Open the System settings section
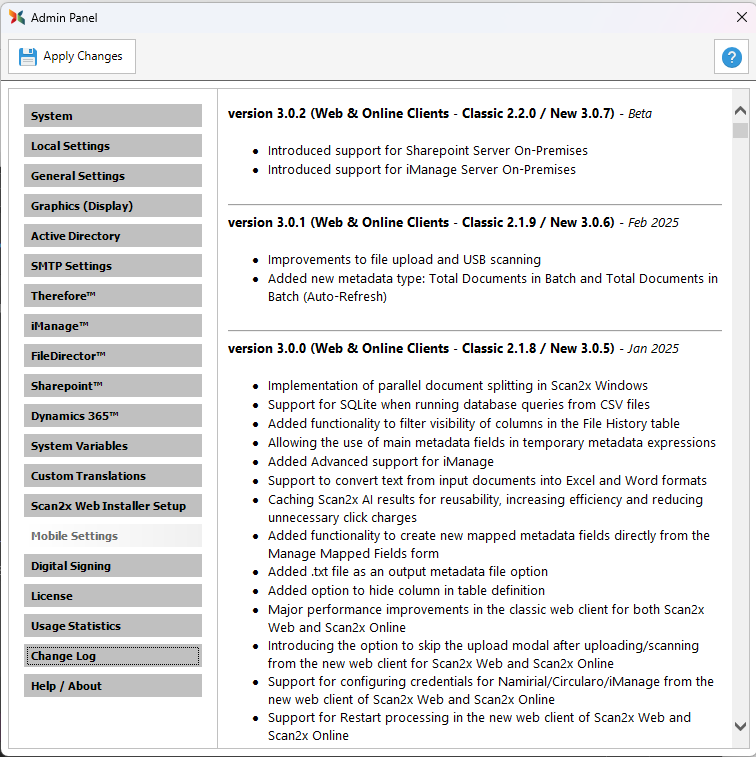756x757 pixels. (x=112, y=116)
